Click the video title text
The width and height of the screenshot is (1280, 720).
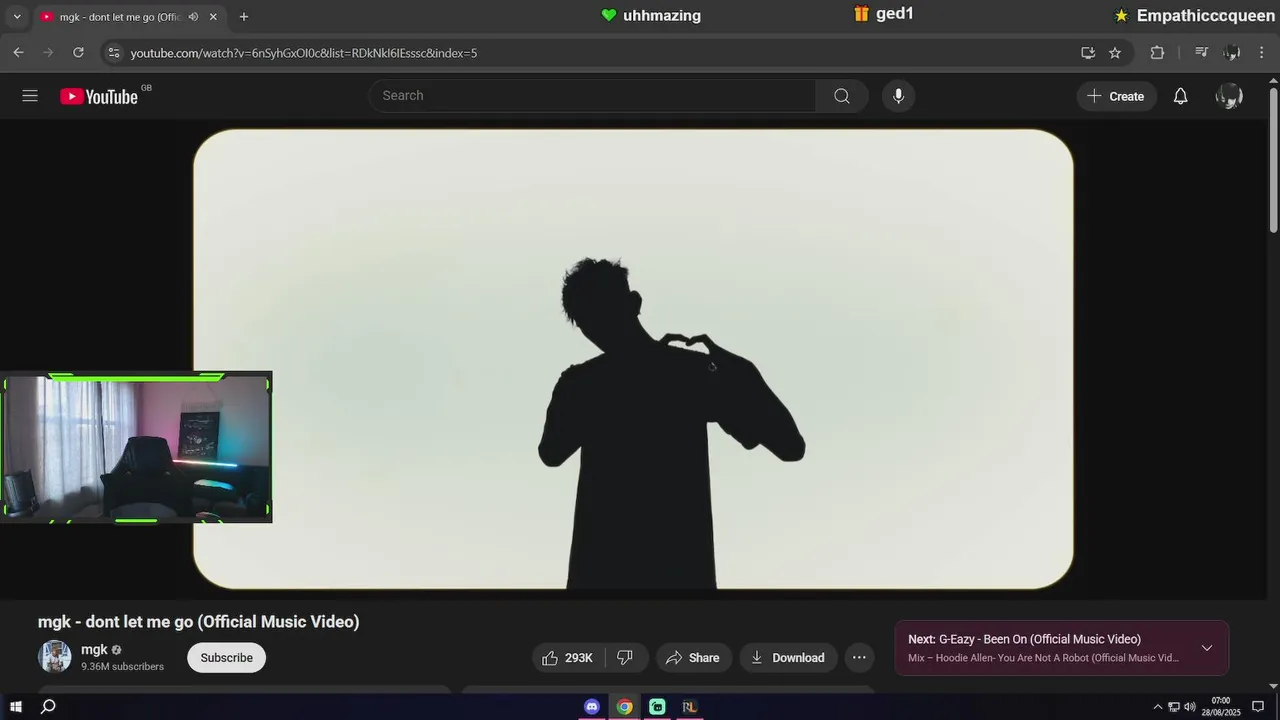coord(198,622)
